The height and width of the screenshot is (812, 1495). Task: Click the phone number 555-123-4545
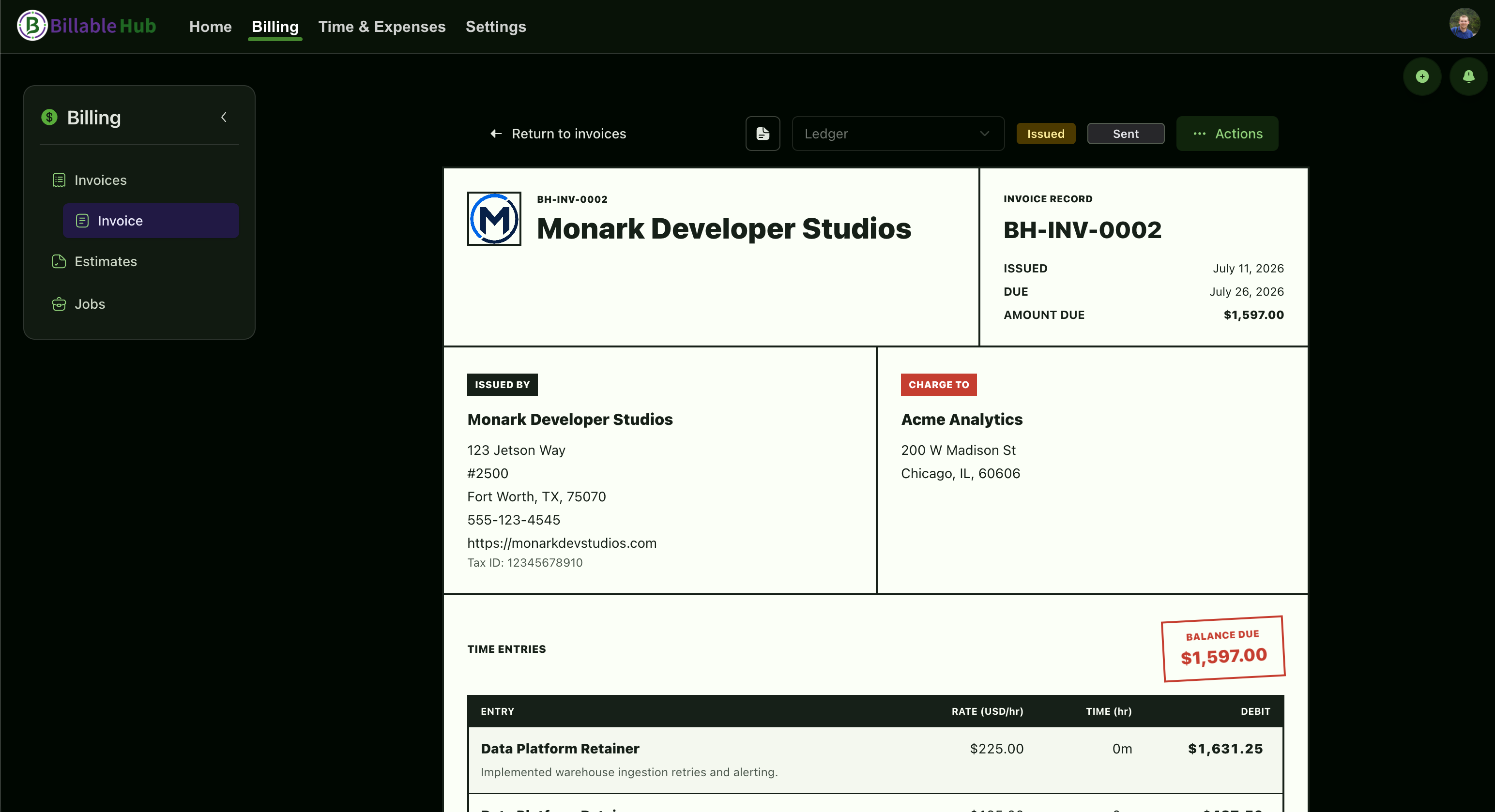click(514, 520)
